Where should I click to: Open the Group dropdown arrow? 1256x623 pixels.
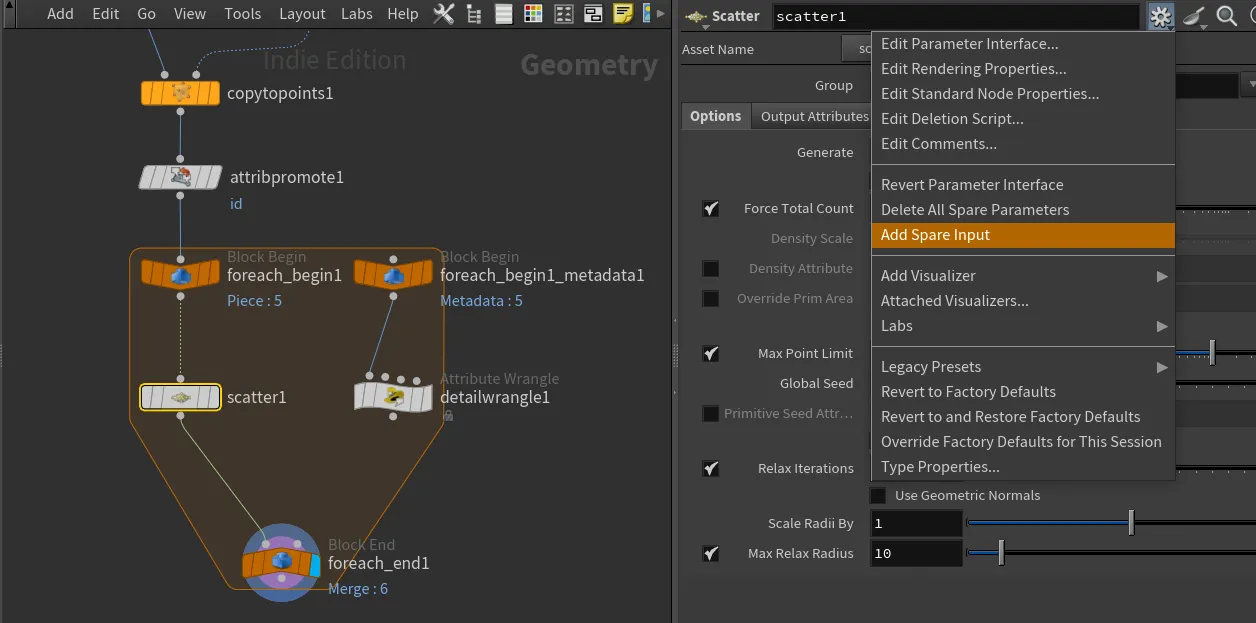[1248, 86]
